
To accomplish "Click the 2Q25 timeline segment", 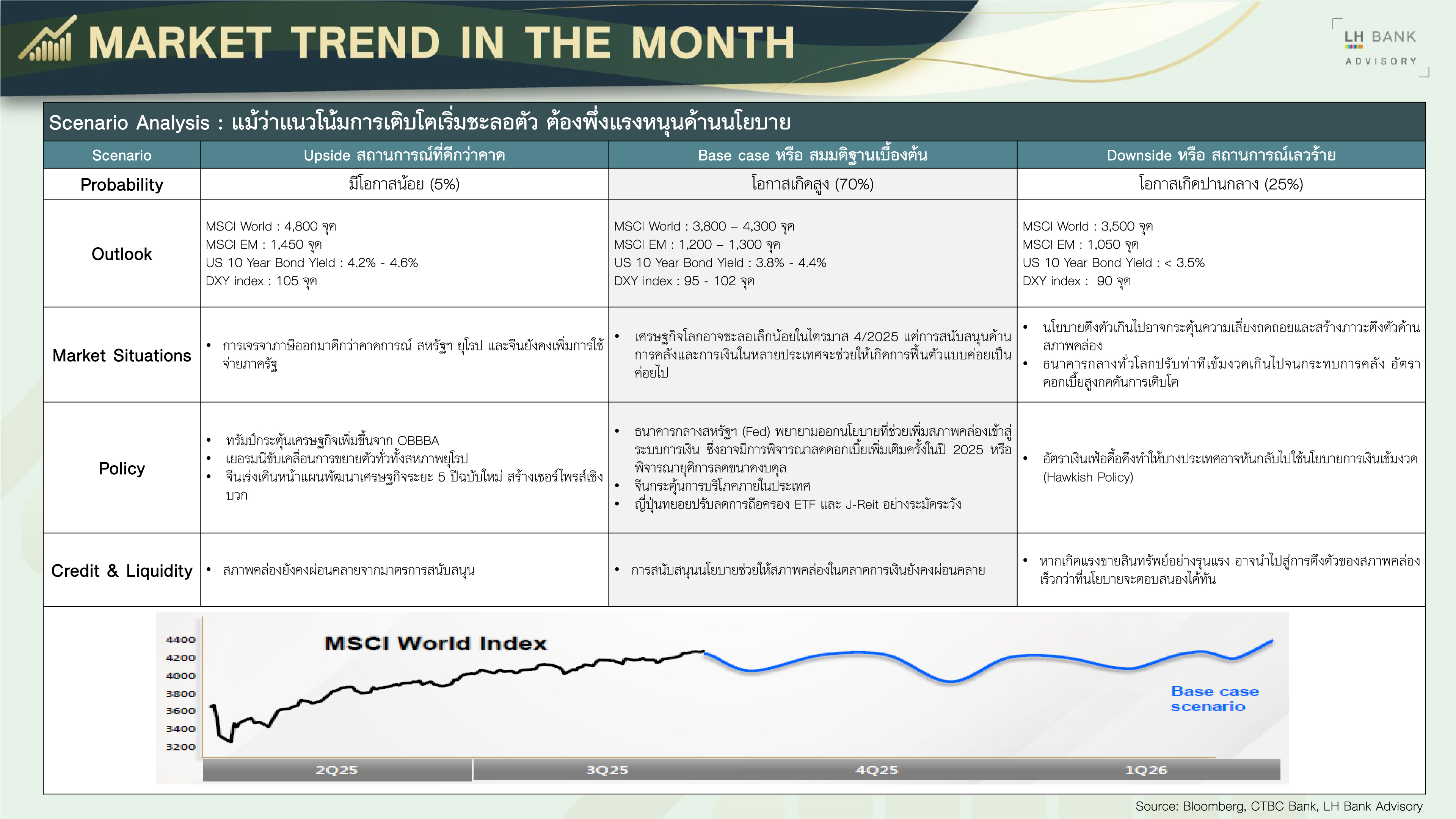I will 337,770.
